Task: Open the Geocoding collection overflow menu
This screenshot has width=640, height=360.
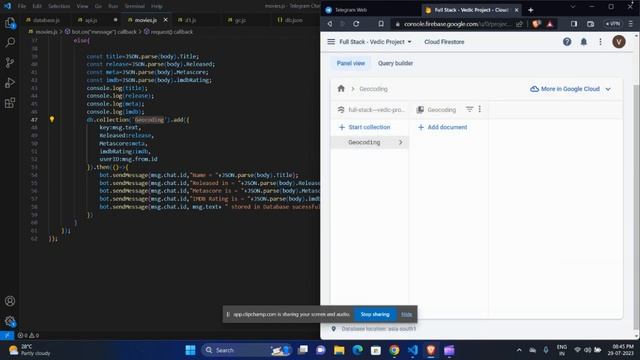Action: pyautogui.click(x=480, y=109)
